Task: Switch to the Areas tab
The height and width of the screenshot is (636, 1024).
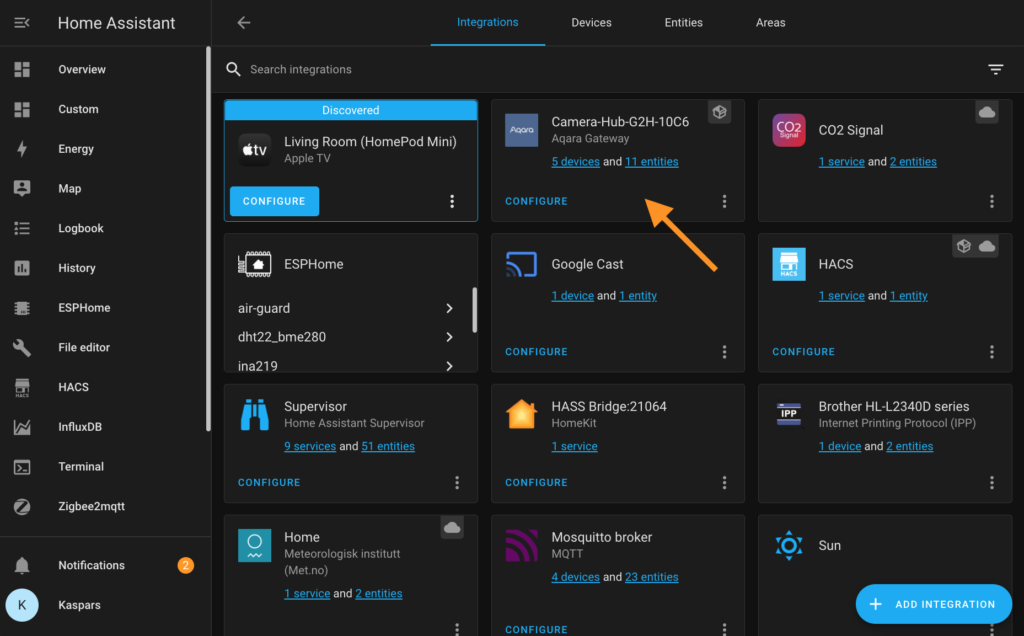Action: coord(770,22)
